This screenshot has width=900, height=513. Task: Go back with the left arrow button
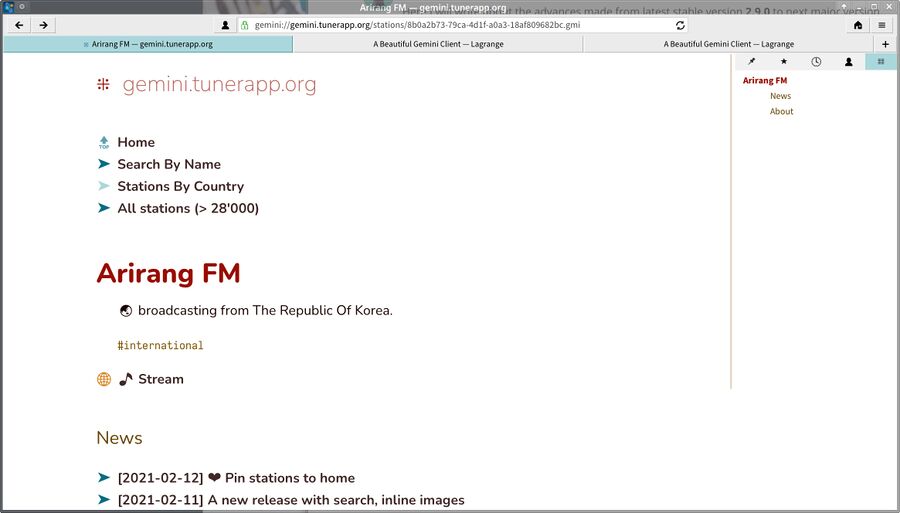pyautogui.click(x=19, y=25)
